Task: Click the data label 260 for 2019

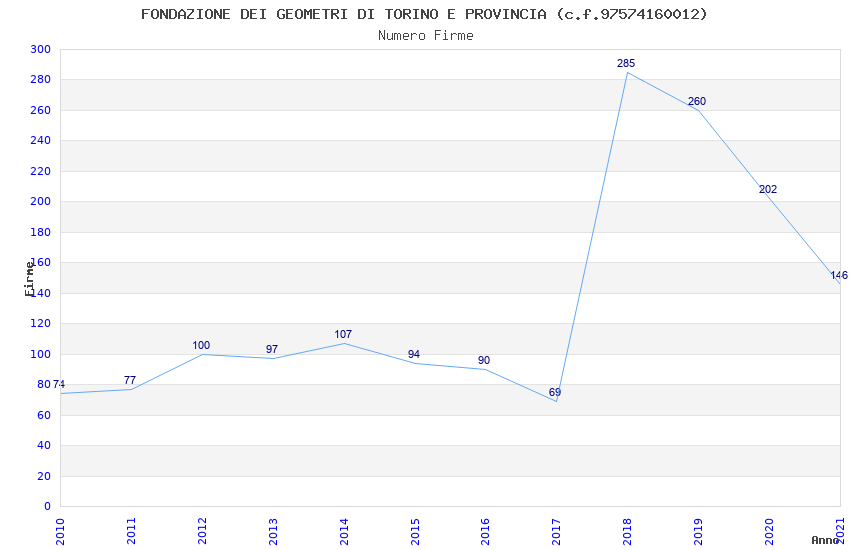Action: [x=697, y=101]
